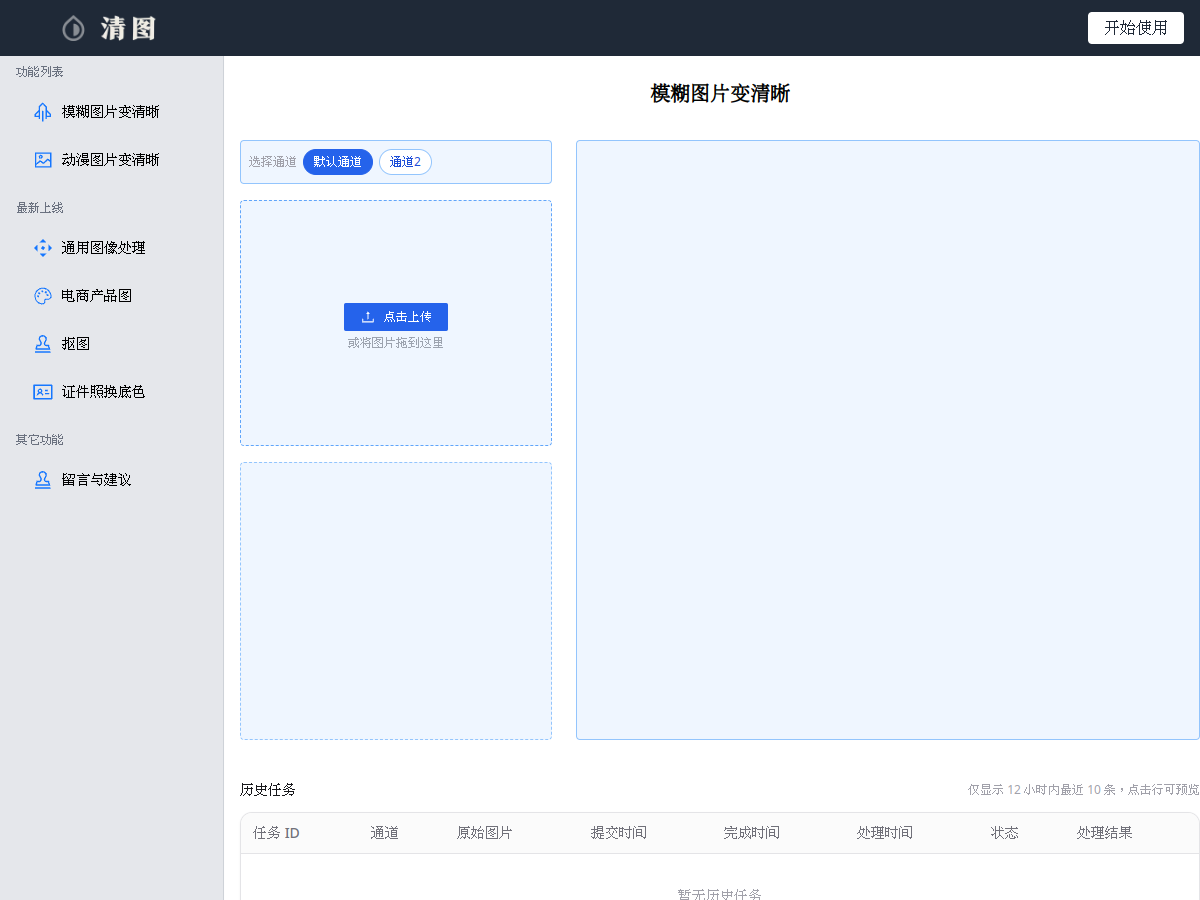Click the 处理结果 column header
Screen dimensions: 1200x900
1105,833
